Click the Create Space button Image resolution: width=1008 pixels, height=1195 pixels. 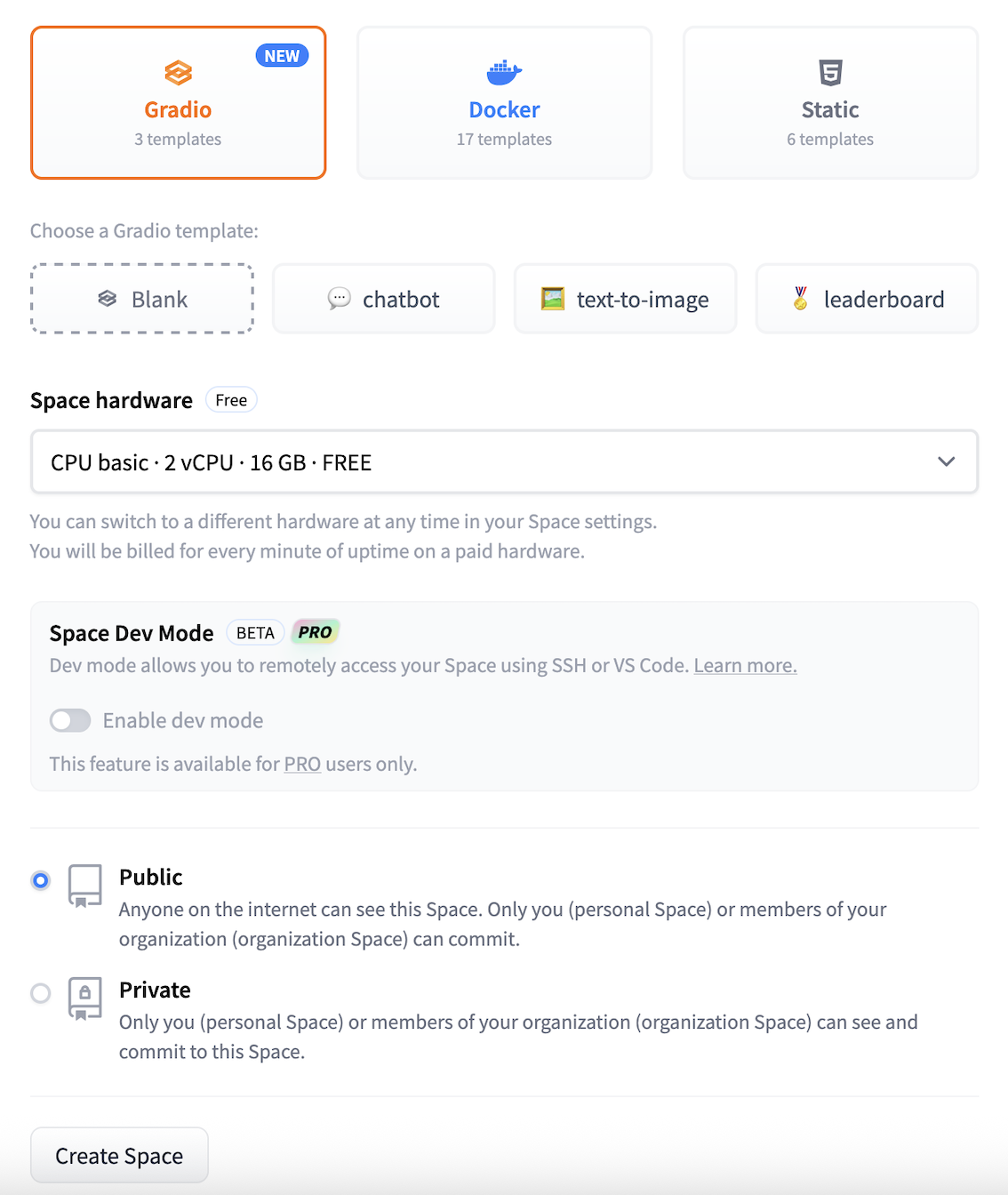coord(119,1155)
